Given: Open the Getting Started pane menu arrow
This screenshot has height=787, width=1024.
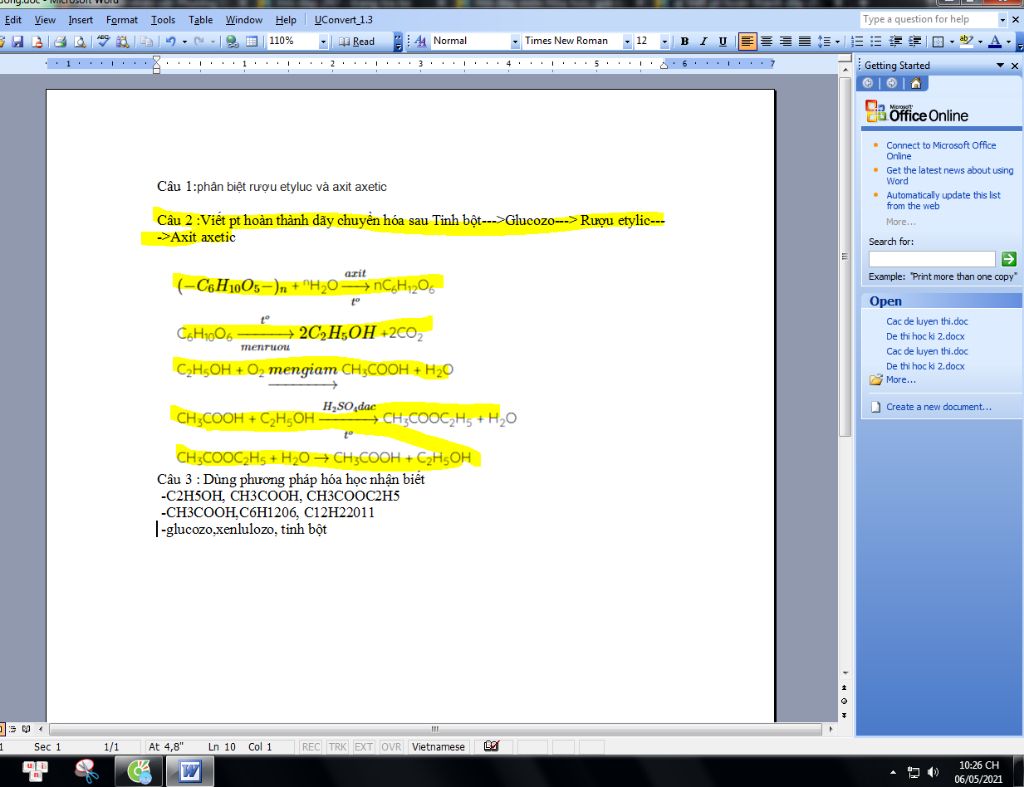Looking at the screenshot, I should point(1000,65).
